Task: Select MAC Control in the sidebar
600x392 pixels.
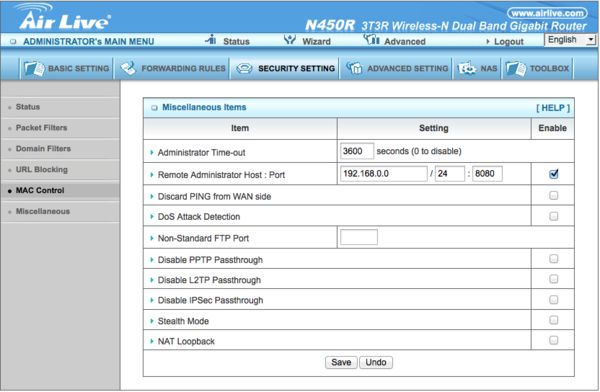Action: 40,190
